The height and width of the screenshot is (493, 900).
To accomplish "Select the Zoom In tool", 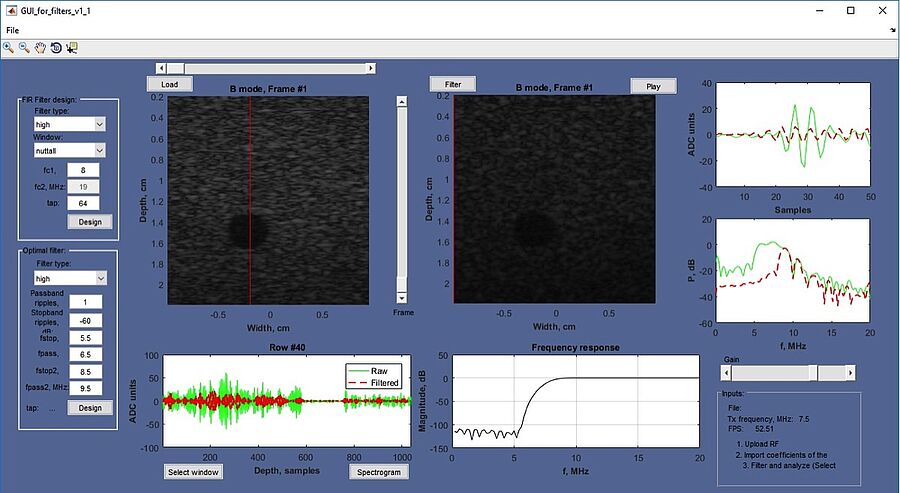I will (9, 47).
